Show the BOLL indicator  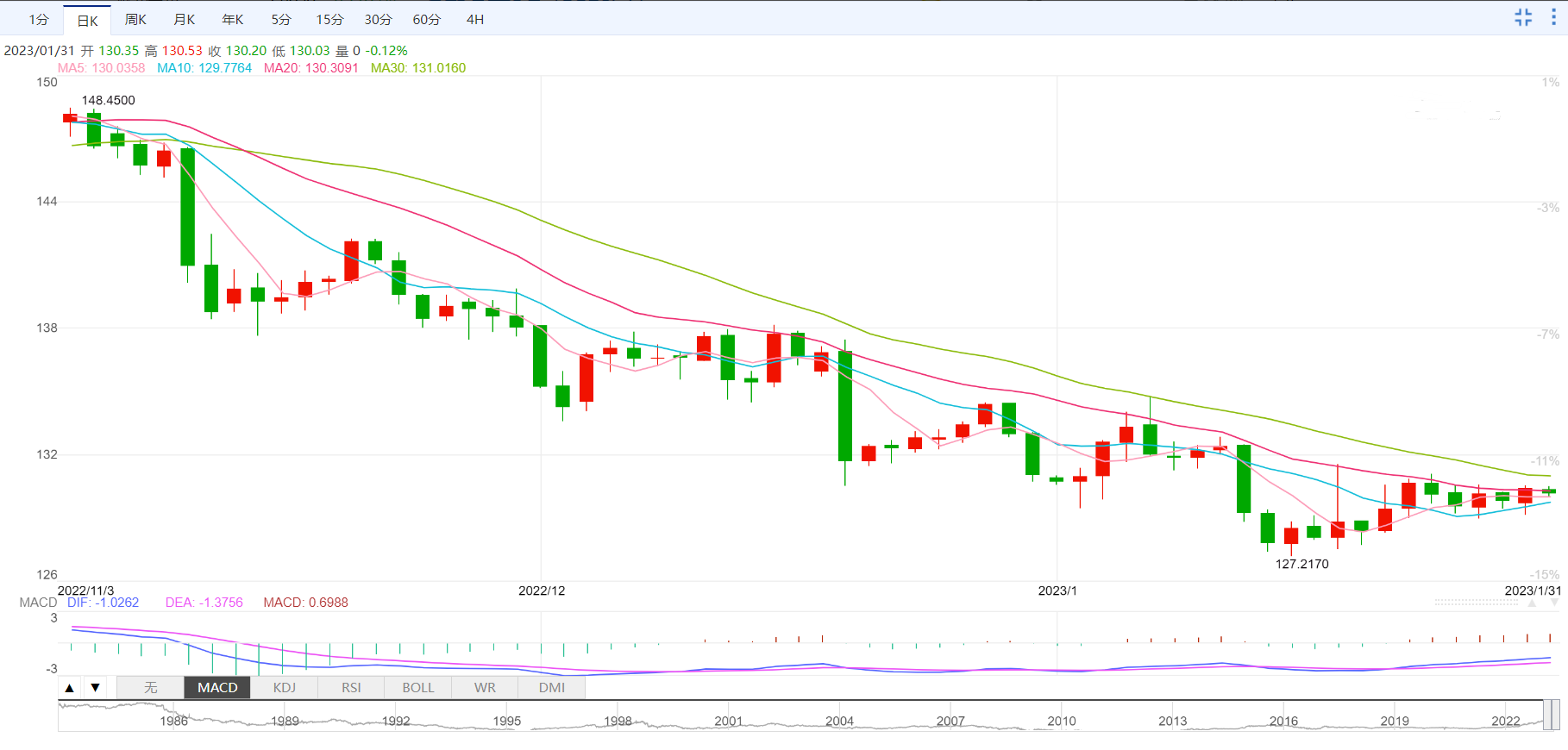point(418,688)
